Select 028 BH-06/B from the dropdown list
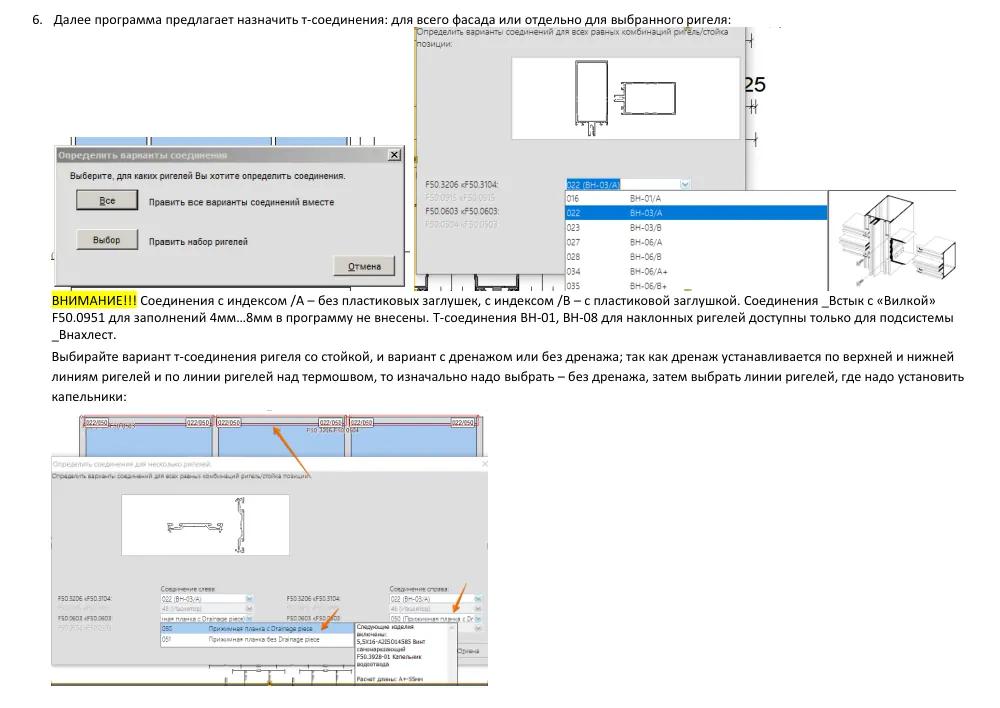This screenshot has height=708, width=1000. (696, 257)
